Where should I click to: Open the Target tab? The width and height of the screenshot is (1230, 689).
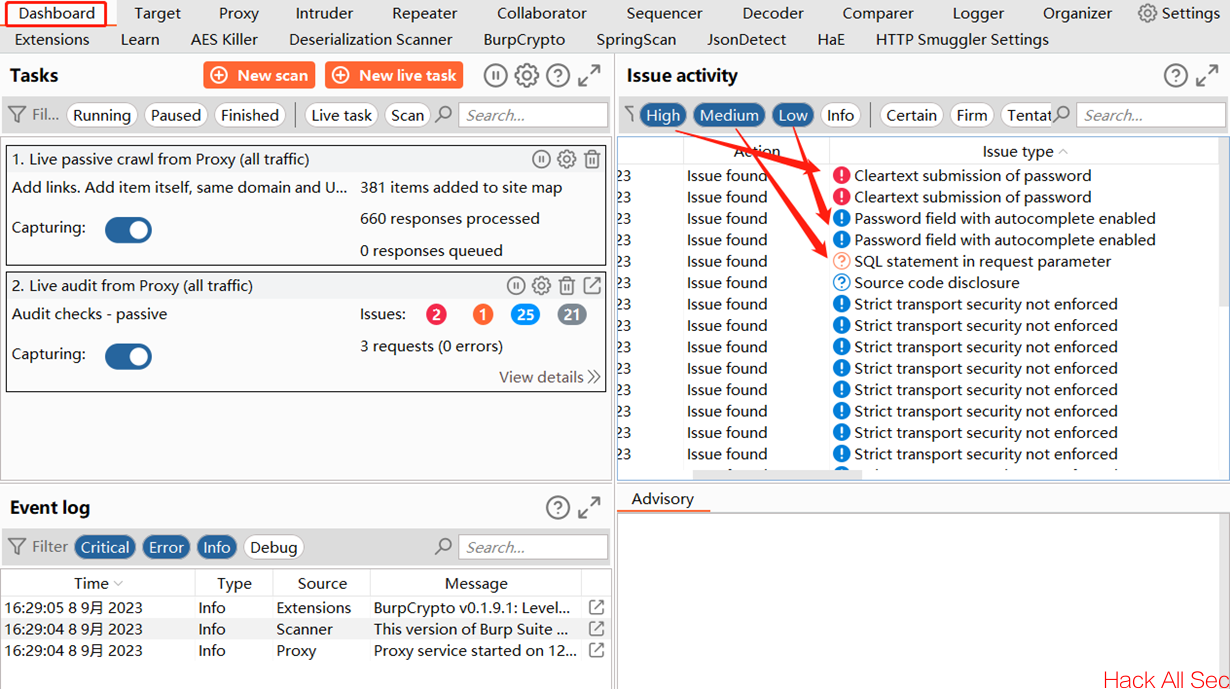point(157,13)
